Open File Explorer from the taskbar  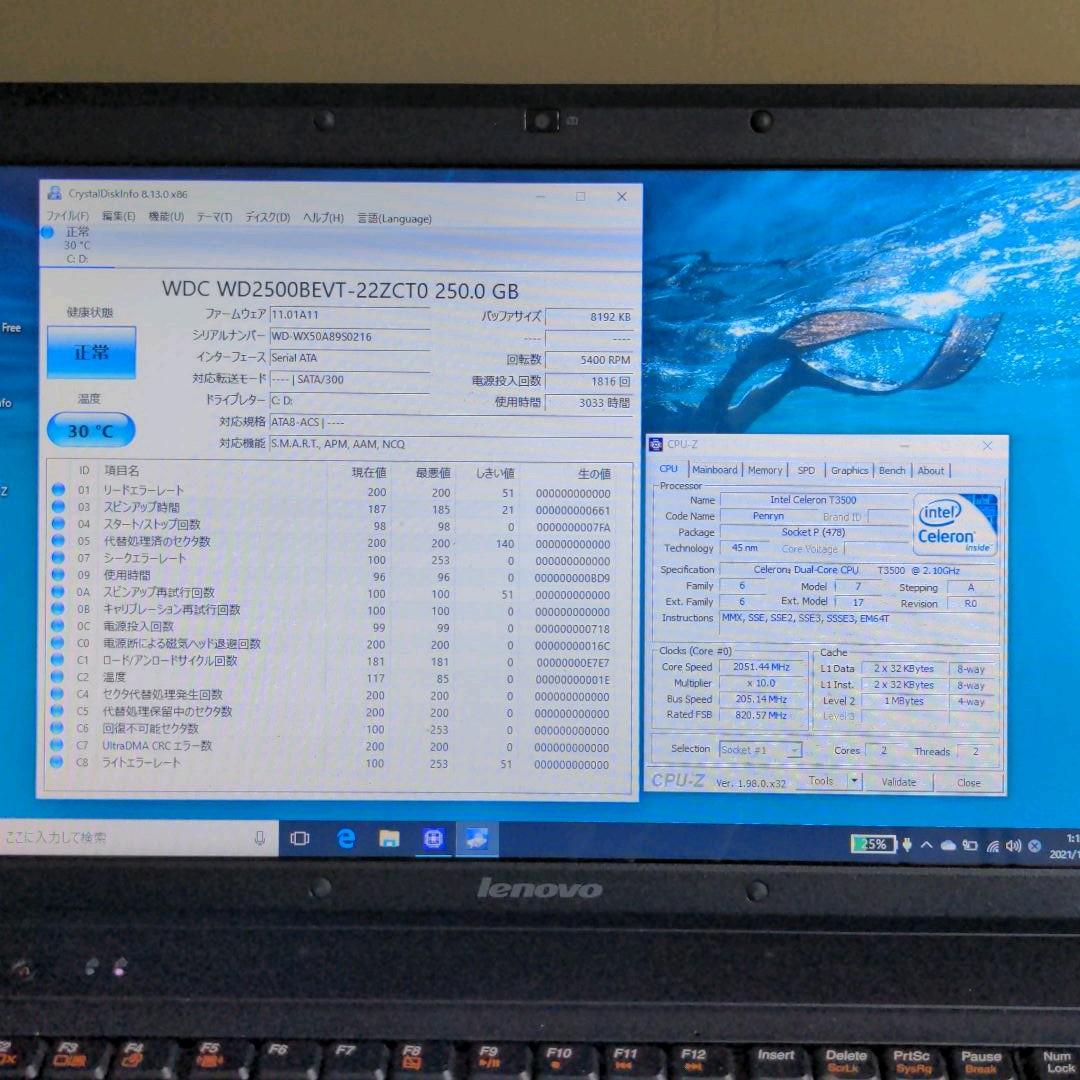pos(389,838)
